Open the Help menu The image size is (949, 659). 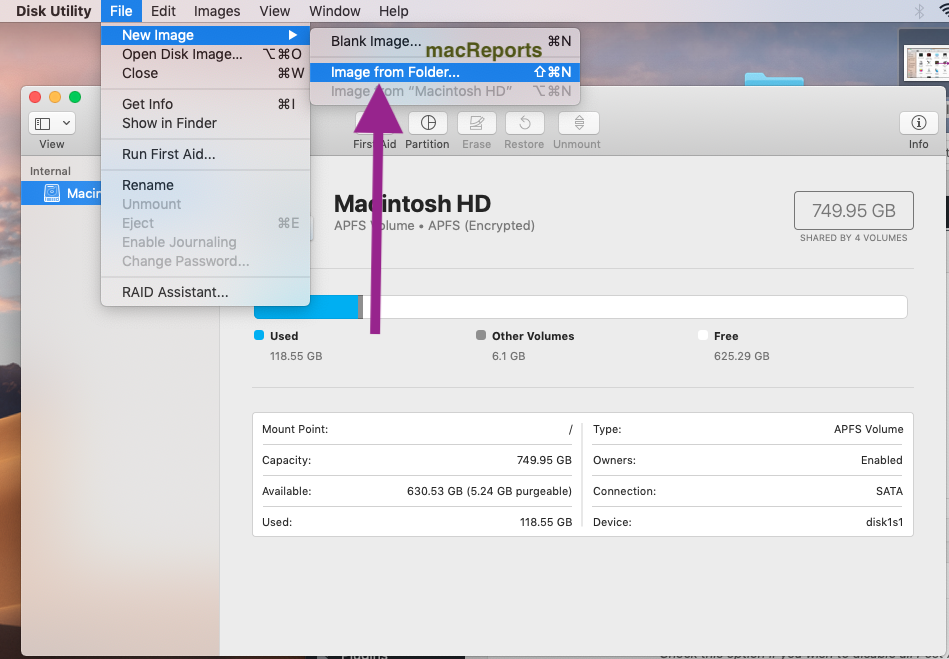(x=393, y=11)
